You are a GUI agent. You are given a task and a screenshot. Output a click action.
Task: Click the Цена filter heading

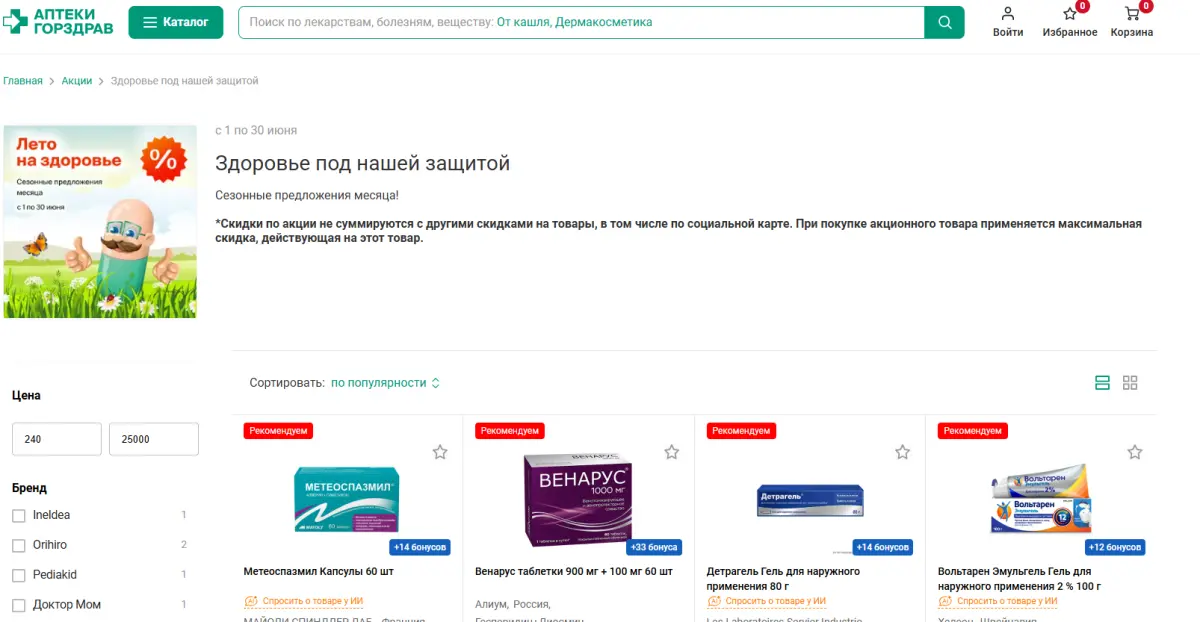tap(26, 396)
